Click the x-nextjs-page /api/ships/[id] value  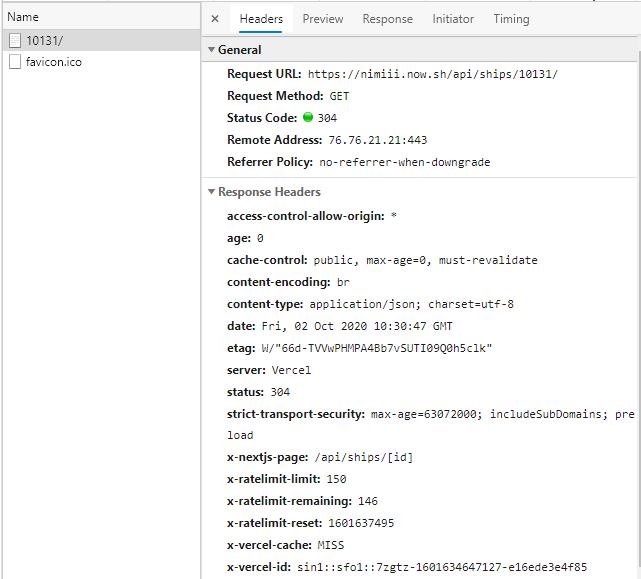[364, 458]
